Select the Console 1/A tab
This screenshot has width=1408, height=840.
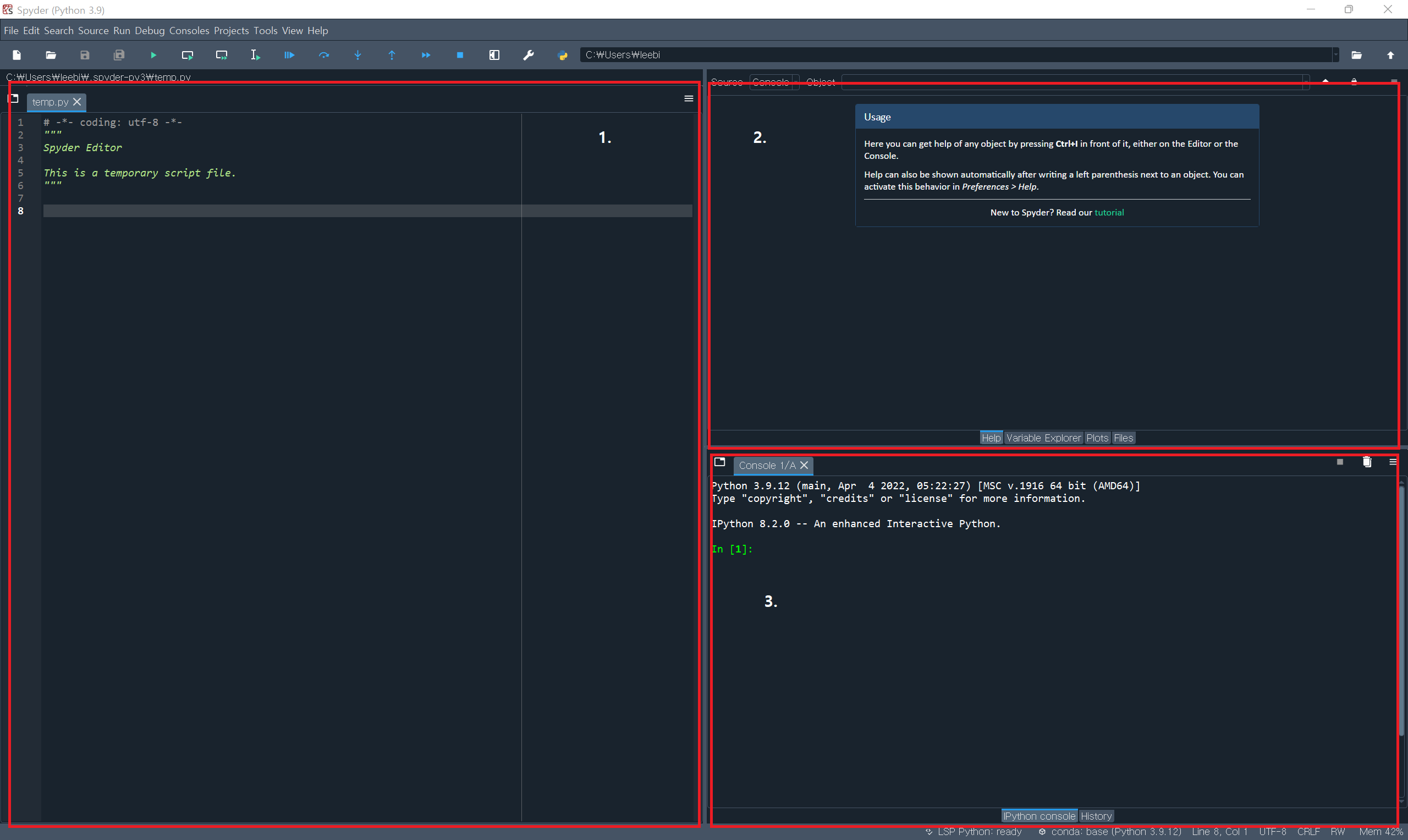point(767,465)
